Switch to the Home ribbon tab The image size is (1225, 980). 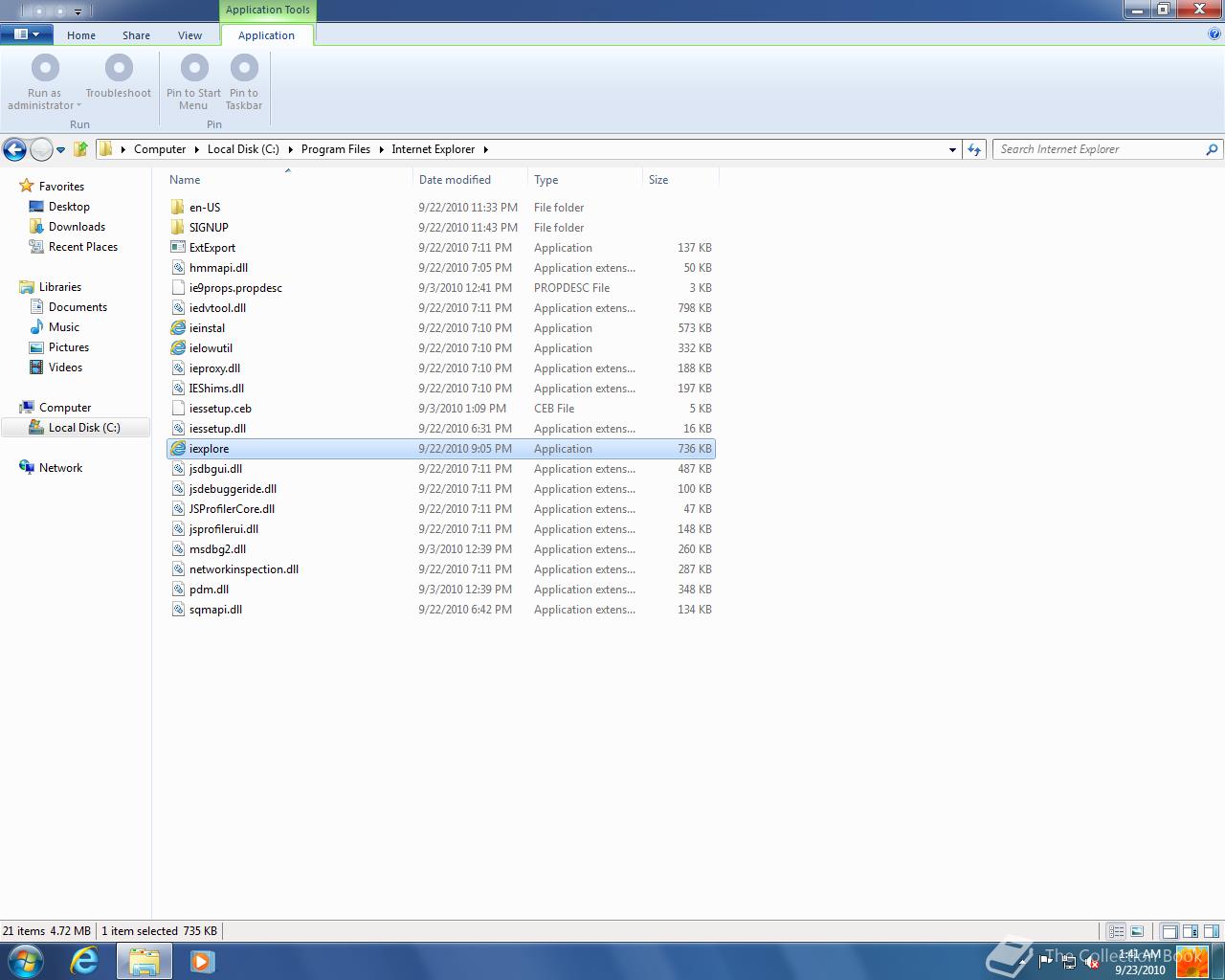click(x=81, y=35)
